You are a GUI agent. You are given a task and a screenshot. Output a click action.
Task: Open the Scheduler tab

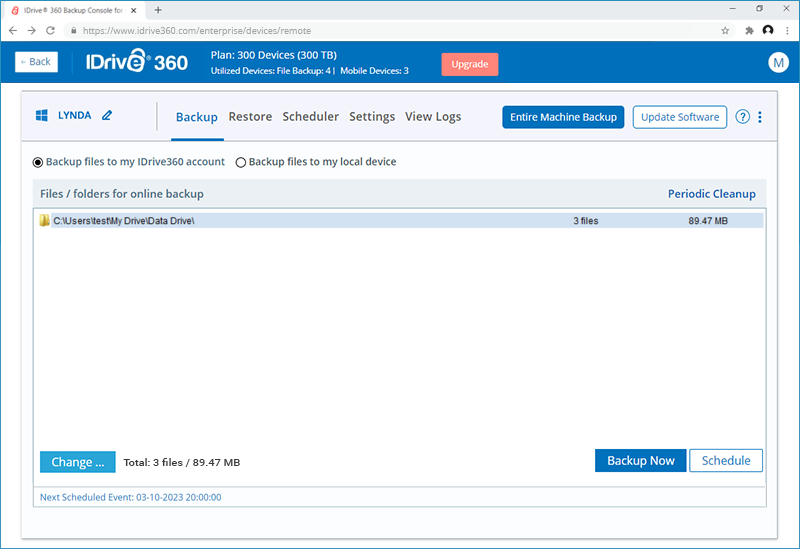coord(311,116)
